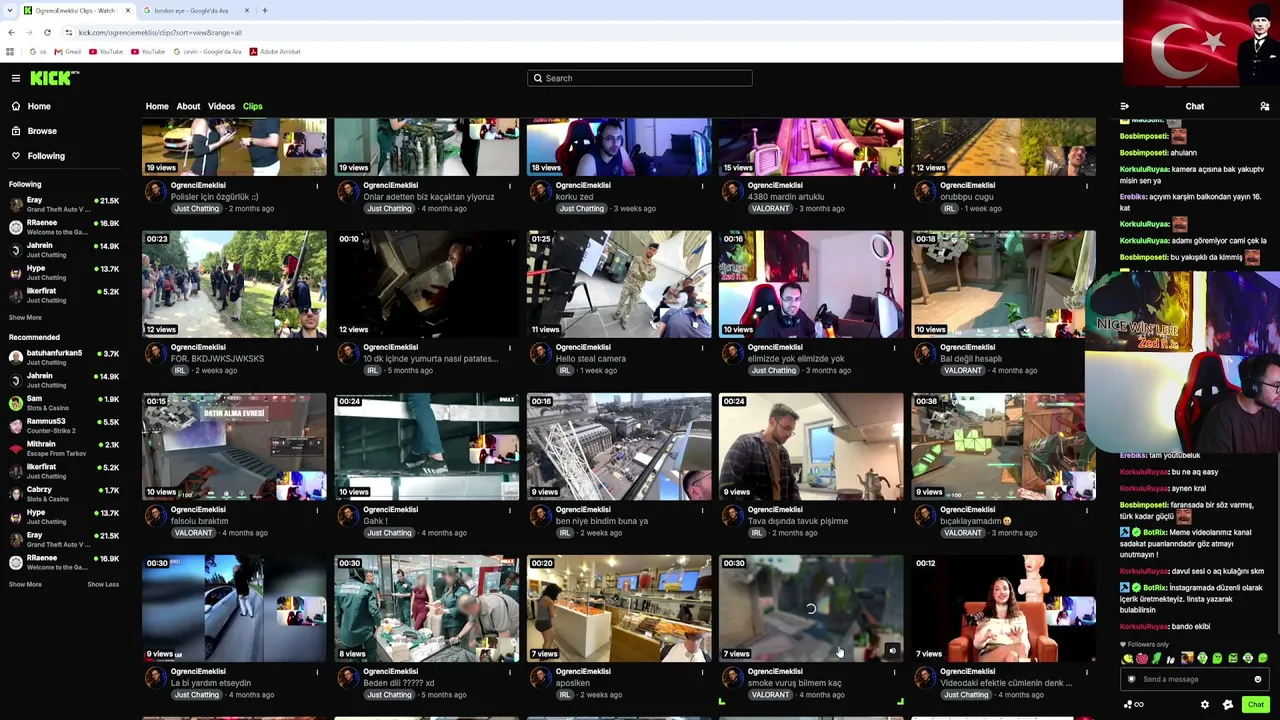Image resolution: width=1280 pixels, height=720 pixels.
Task: Open batuhanfurkan5 recommended channel
Action: [64, 357]
